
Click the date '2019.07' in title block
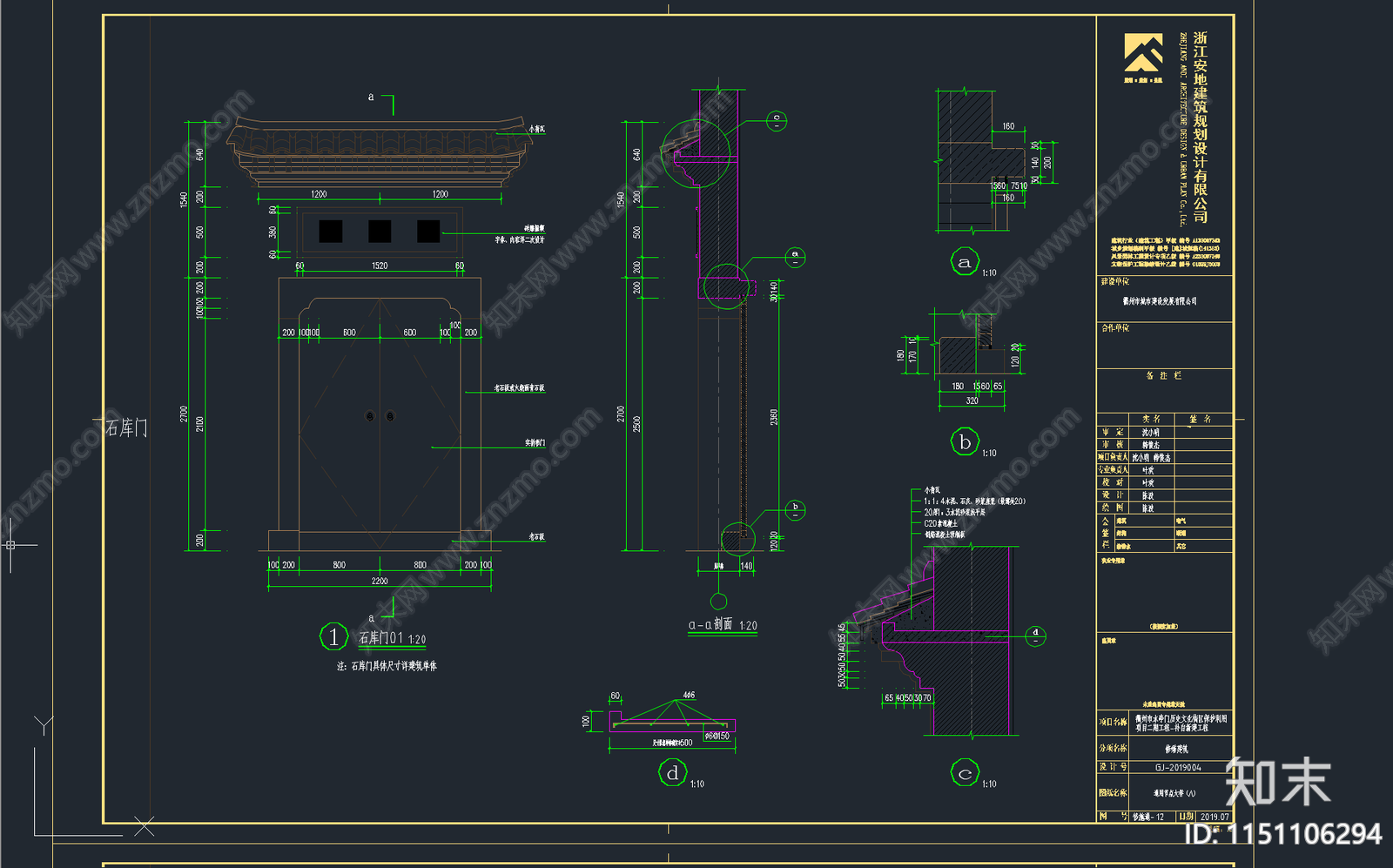[x=1215, y=817]
